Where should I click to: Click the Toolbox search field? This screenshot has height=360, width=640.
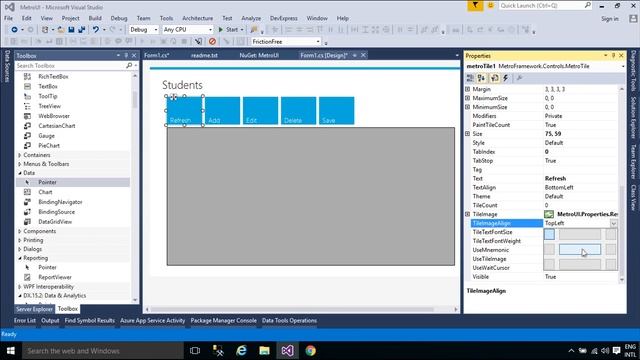point(71,66)
